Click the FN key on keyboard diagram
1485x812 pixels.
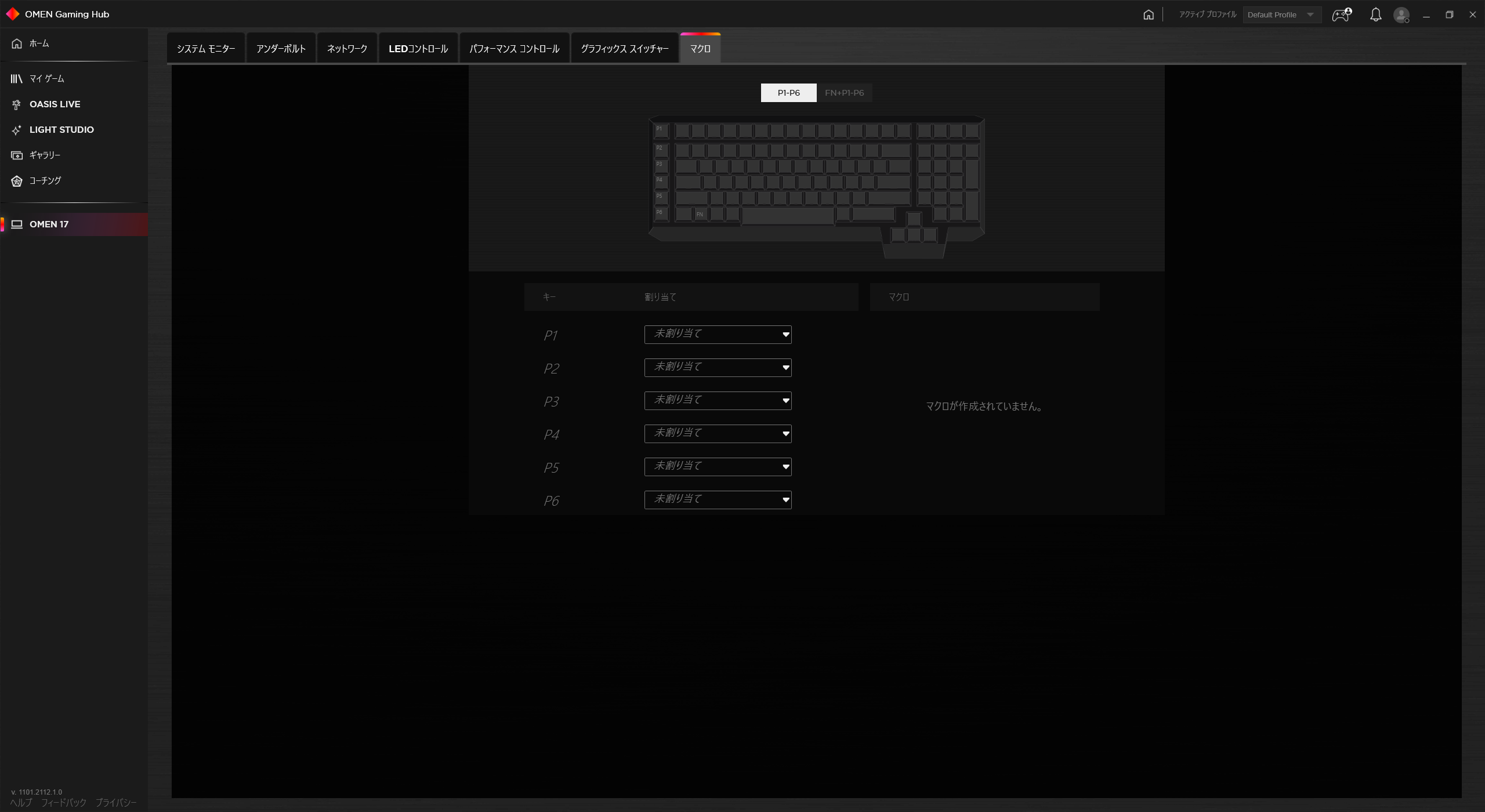[x=701, y=214]
